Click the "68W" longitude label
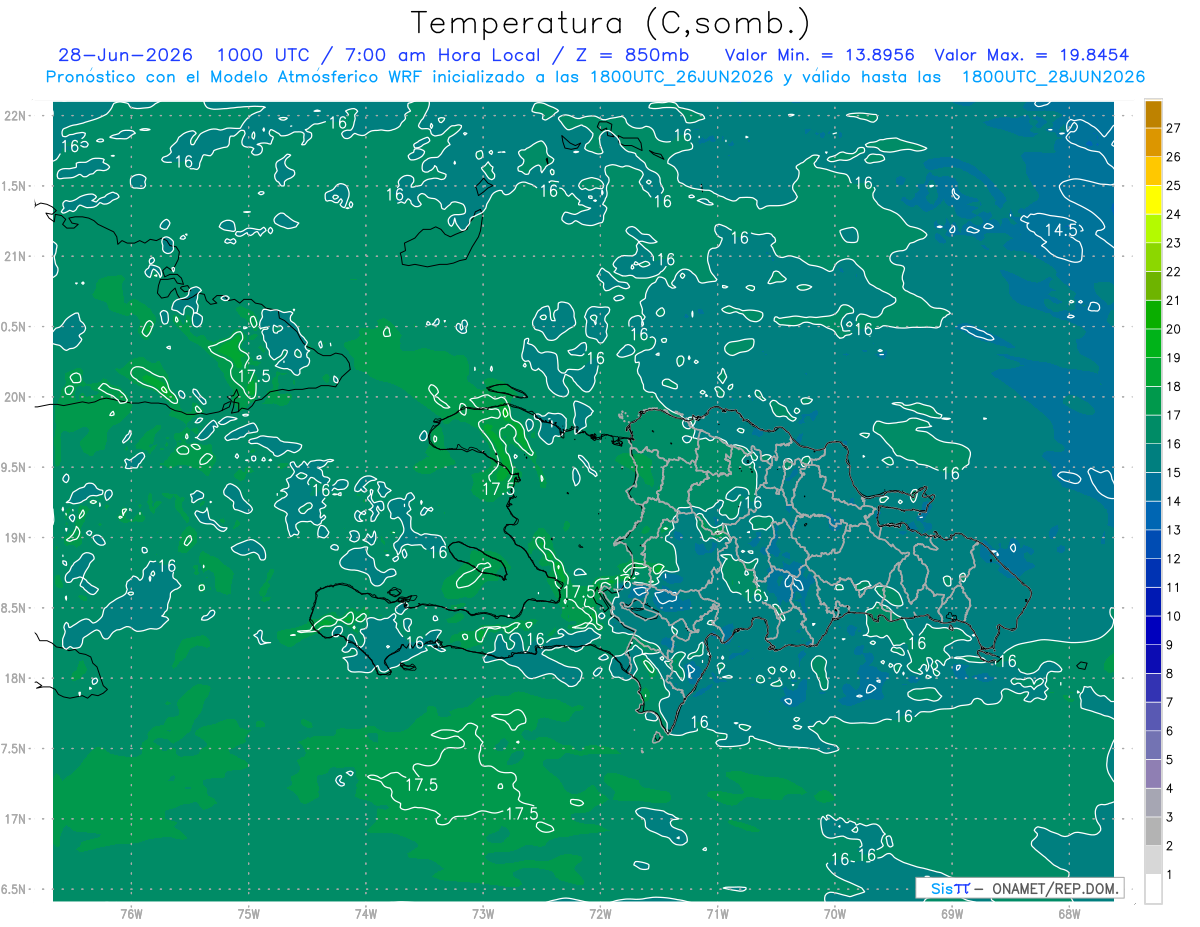The width and height of the screenshot is (1200, 927). 1069,913
